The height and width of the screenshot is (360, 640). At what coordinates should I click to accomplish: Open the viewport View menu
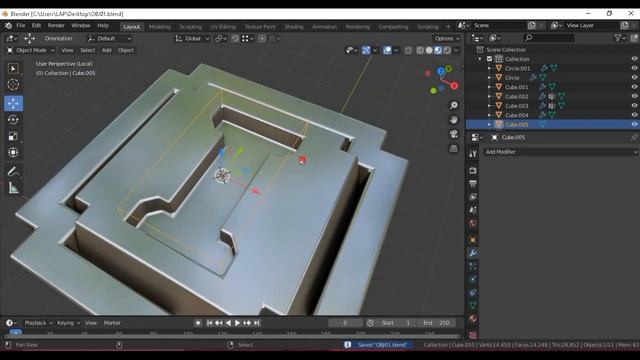[x=67, y=50]
